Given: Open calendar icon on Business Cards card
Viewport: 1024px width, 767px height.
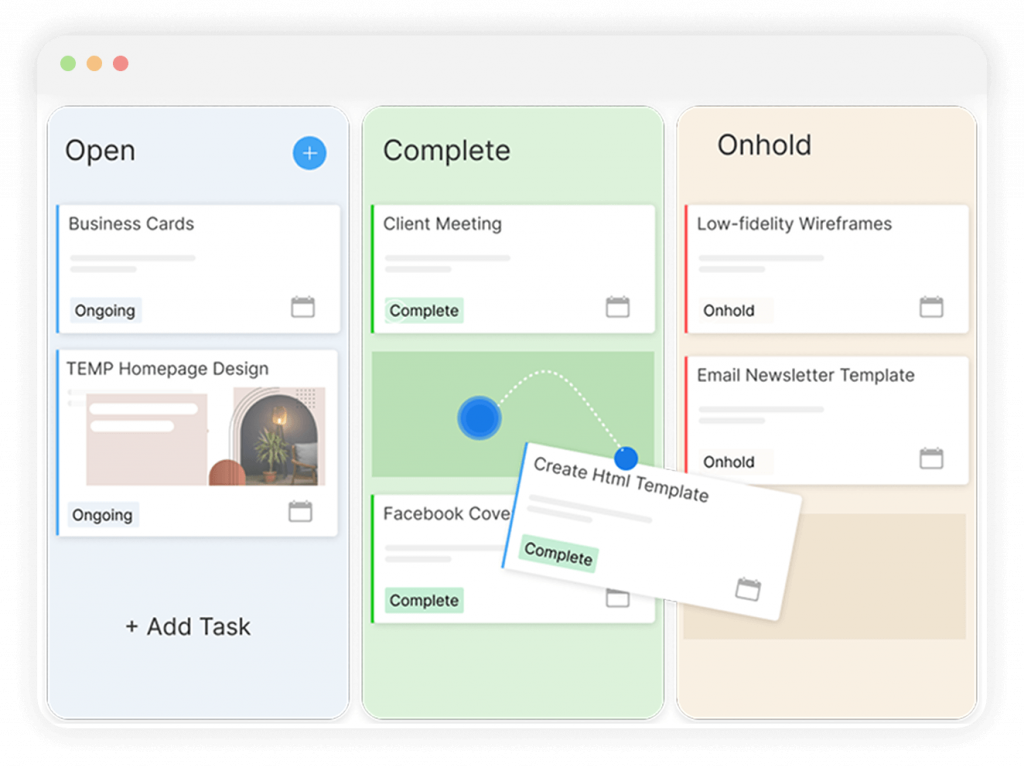Looking at the screenshot, I should pyautogui.click(x=303, y=307).
